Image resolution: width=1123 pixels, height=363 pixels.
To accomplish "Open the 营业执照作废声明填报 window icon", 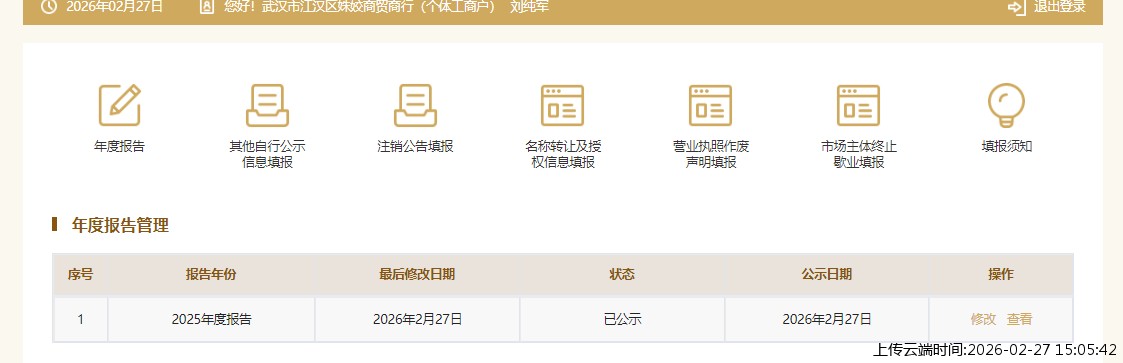I will click(710, 105).
